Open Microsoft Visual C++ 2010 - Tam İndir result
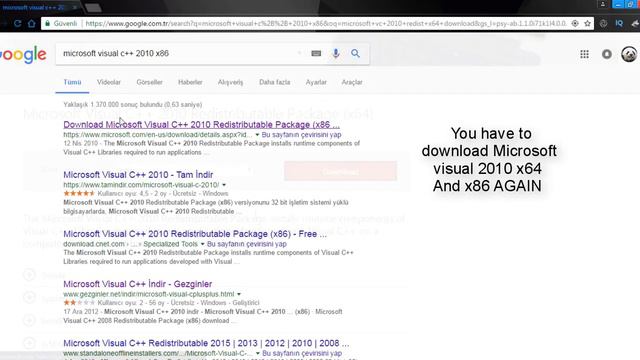 pyautogui.click(x=138, y=175)
